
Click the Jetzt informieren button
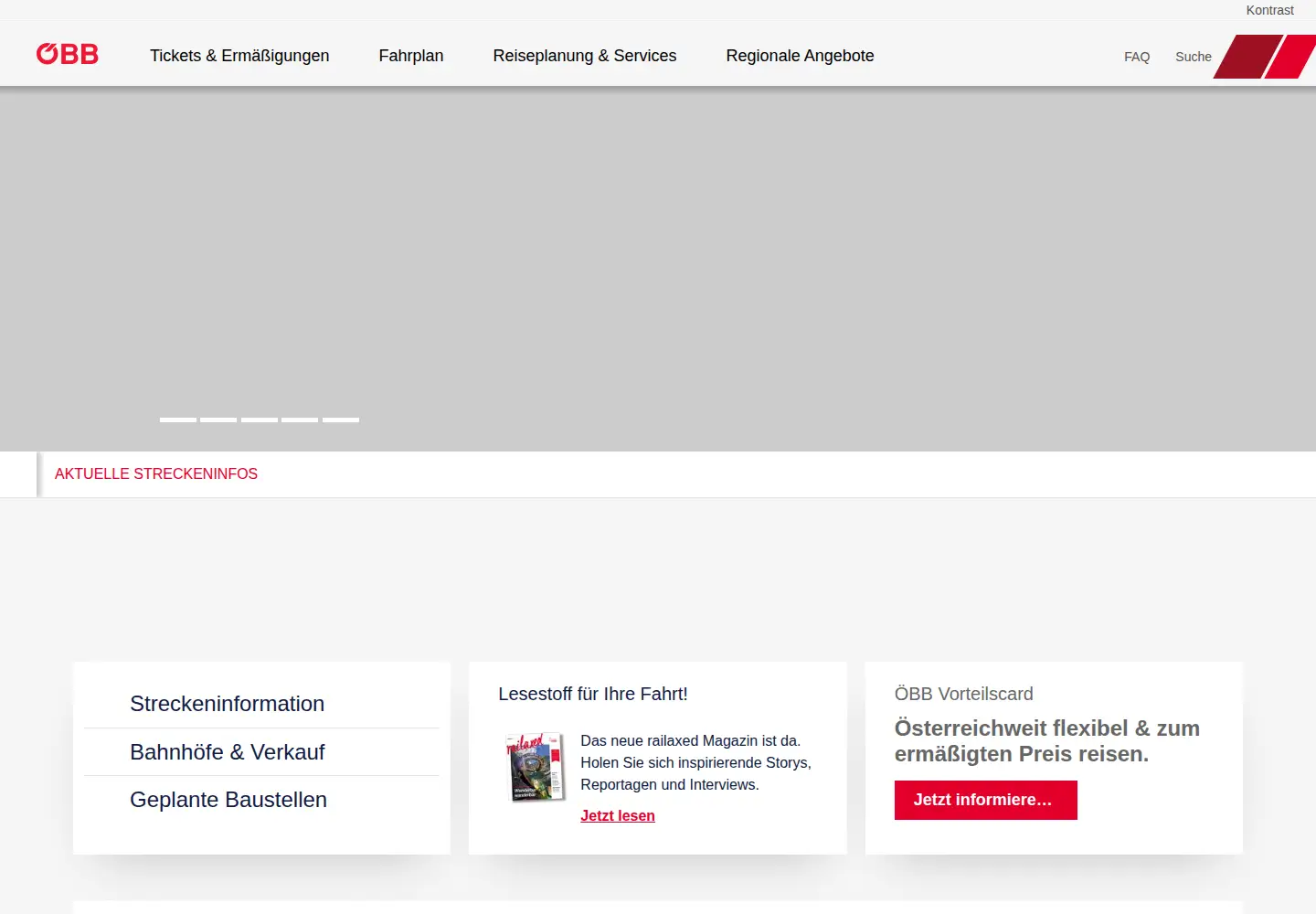point(986,800)
